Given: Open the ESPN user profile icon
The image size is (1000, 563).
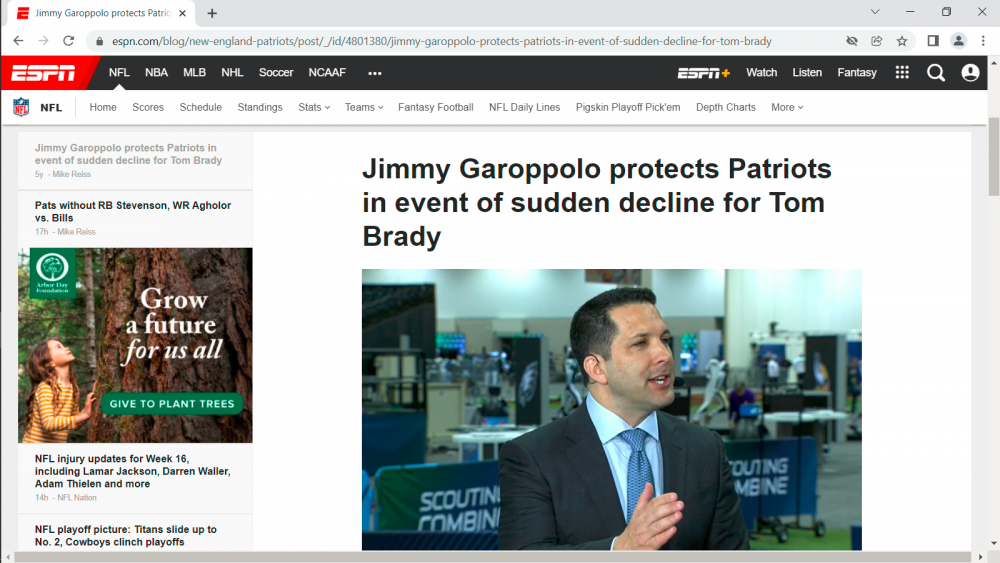Looking at the screenshot, I should pos(970,73).
